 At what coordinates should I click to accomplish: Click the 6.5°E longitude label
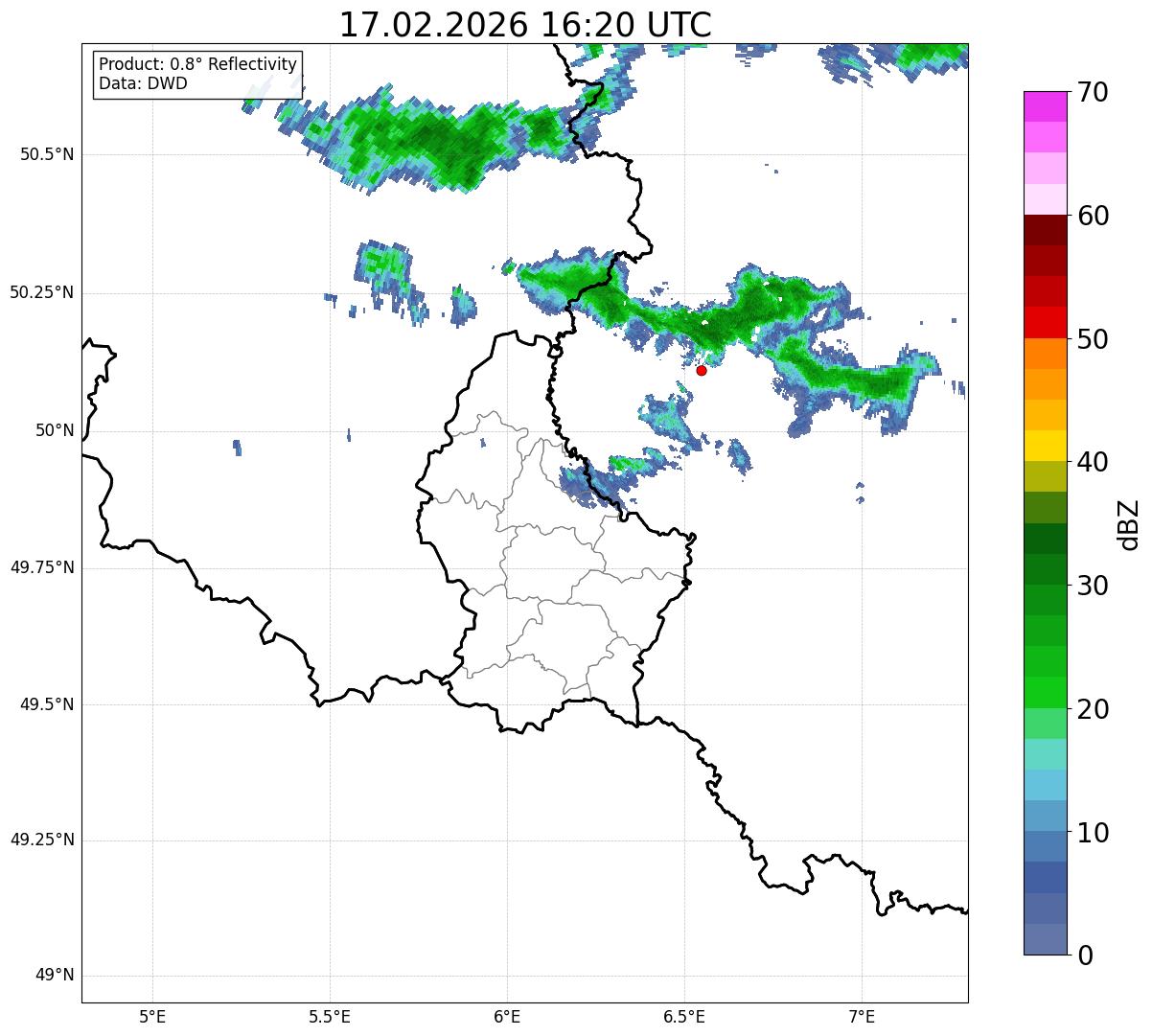coord(684,1016)
